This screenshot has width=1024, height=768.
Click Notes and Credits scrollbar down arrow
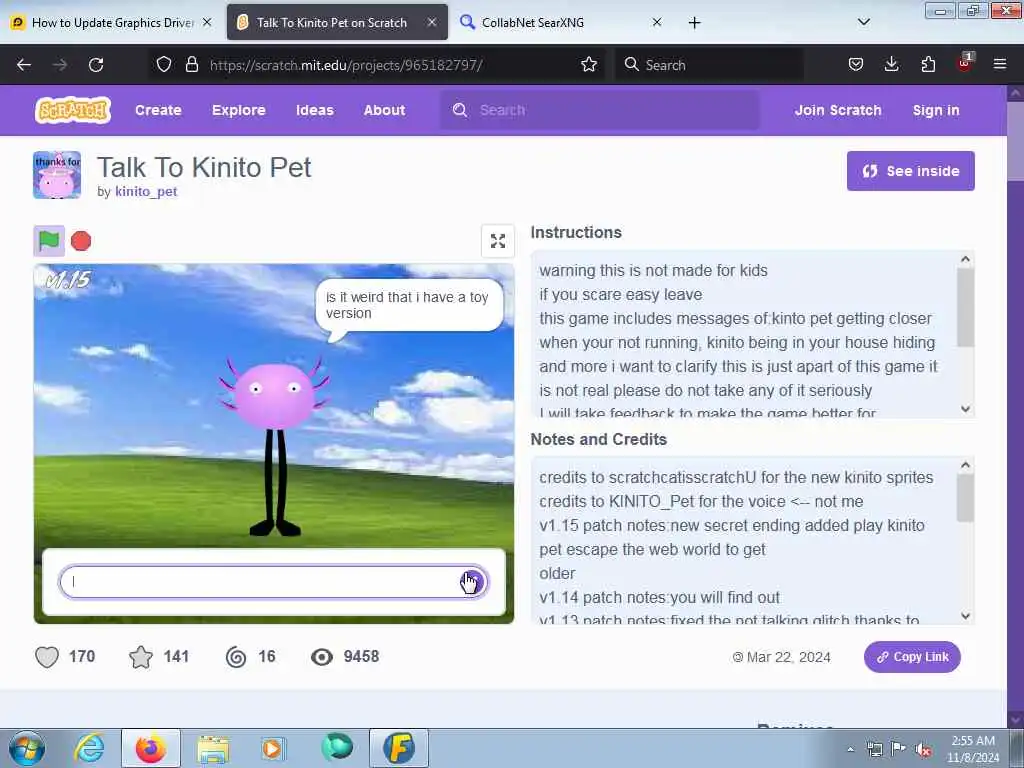965,616
